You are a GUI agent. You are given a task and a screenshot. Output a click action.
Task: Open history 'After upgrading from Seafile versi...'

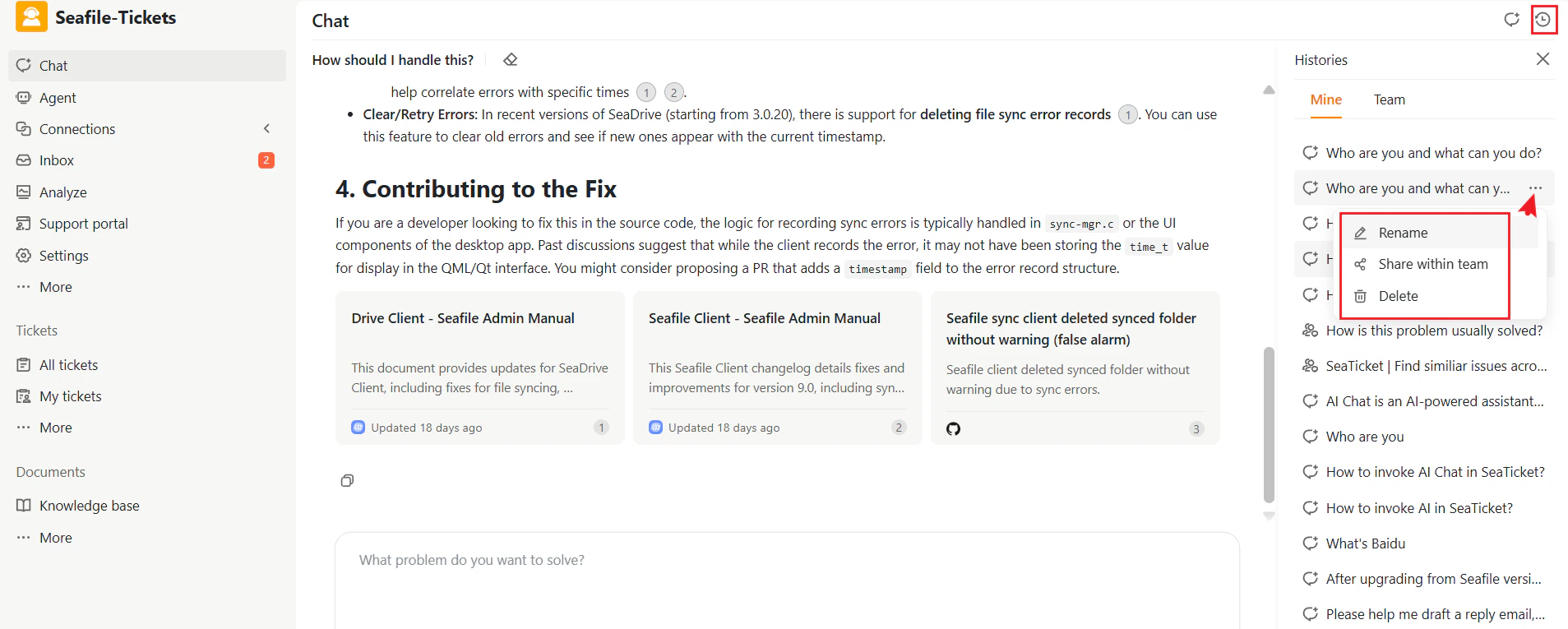point(1424,579)
